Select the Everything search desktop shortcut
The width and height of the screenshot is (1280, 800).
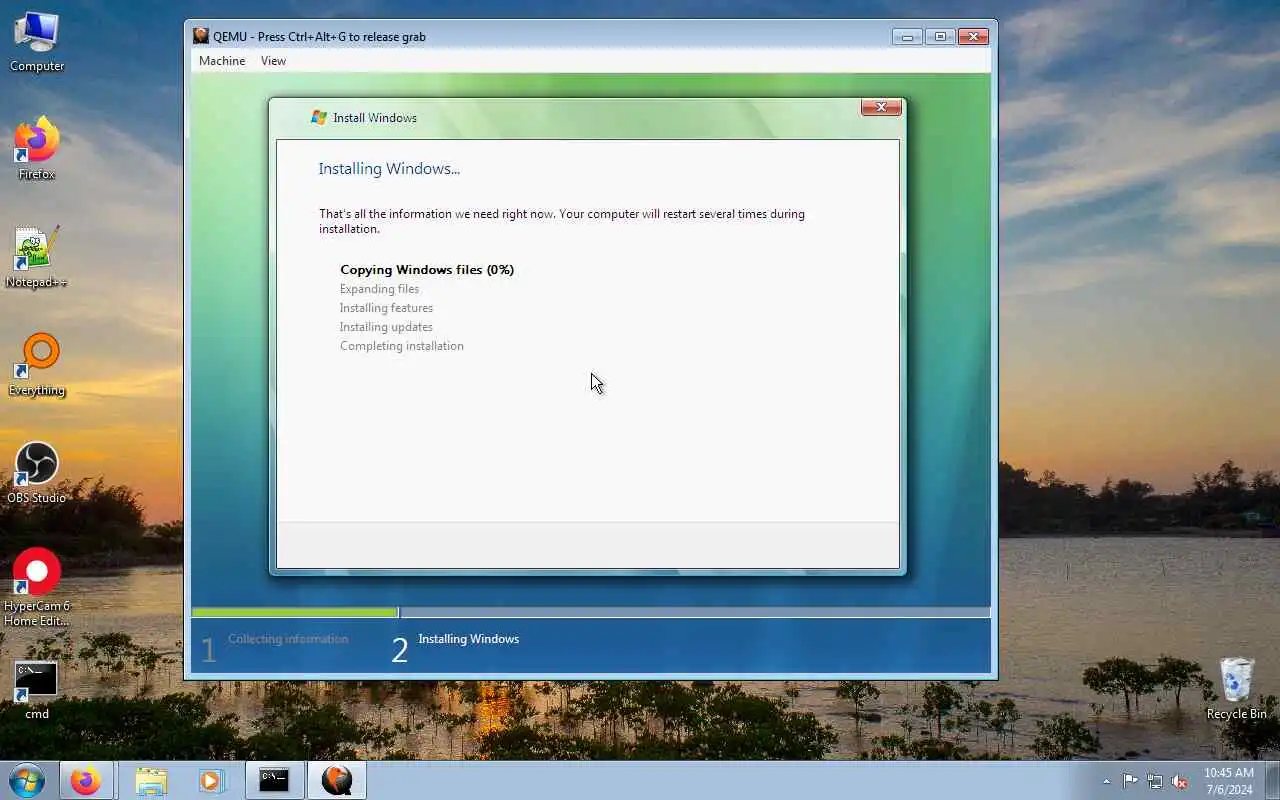37,365
